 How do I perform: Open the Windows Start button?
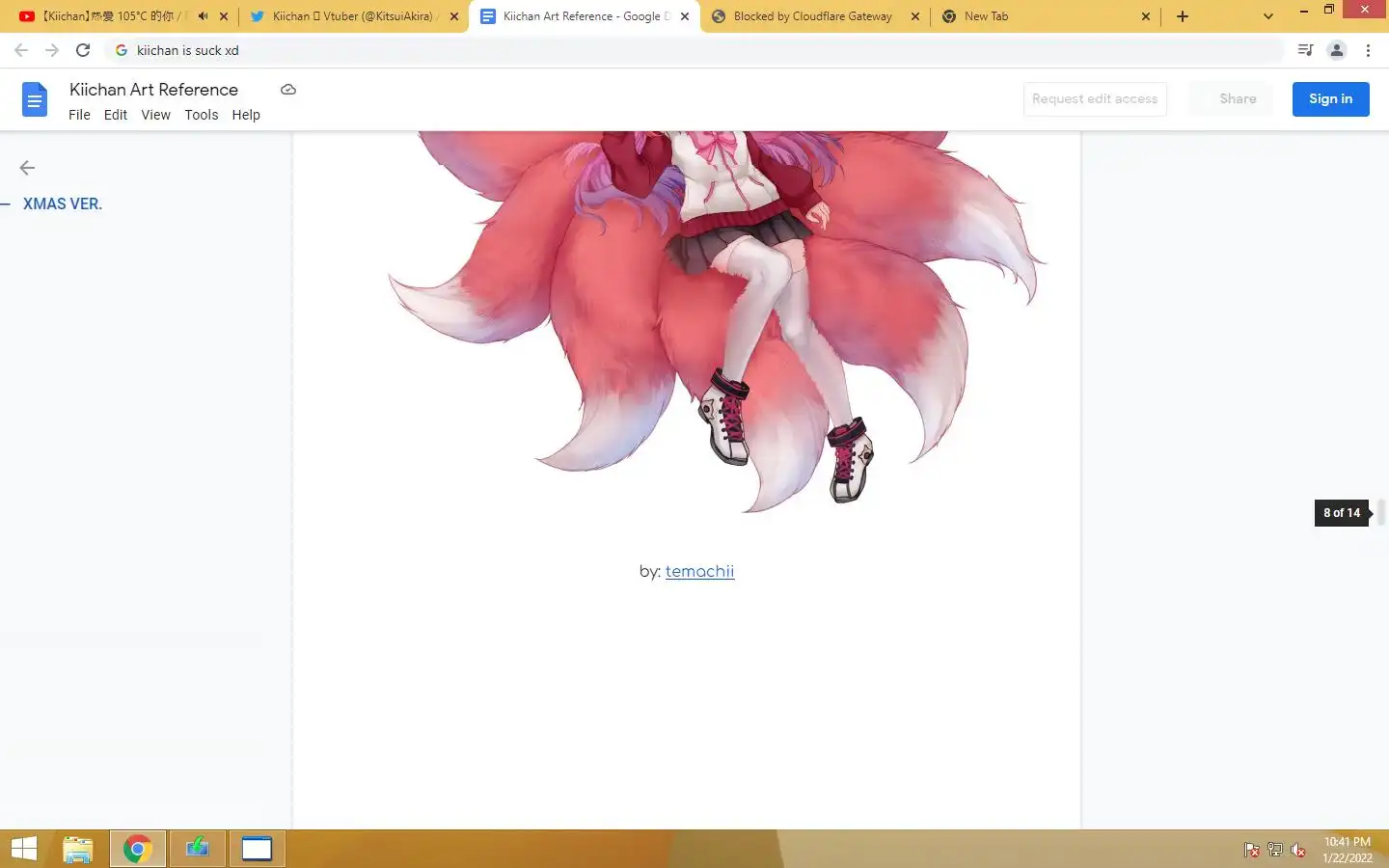pyautogui.click(x=24, y=849)
